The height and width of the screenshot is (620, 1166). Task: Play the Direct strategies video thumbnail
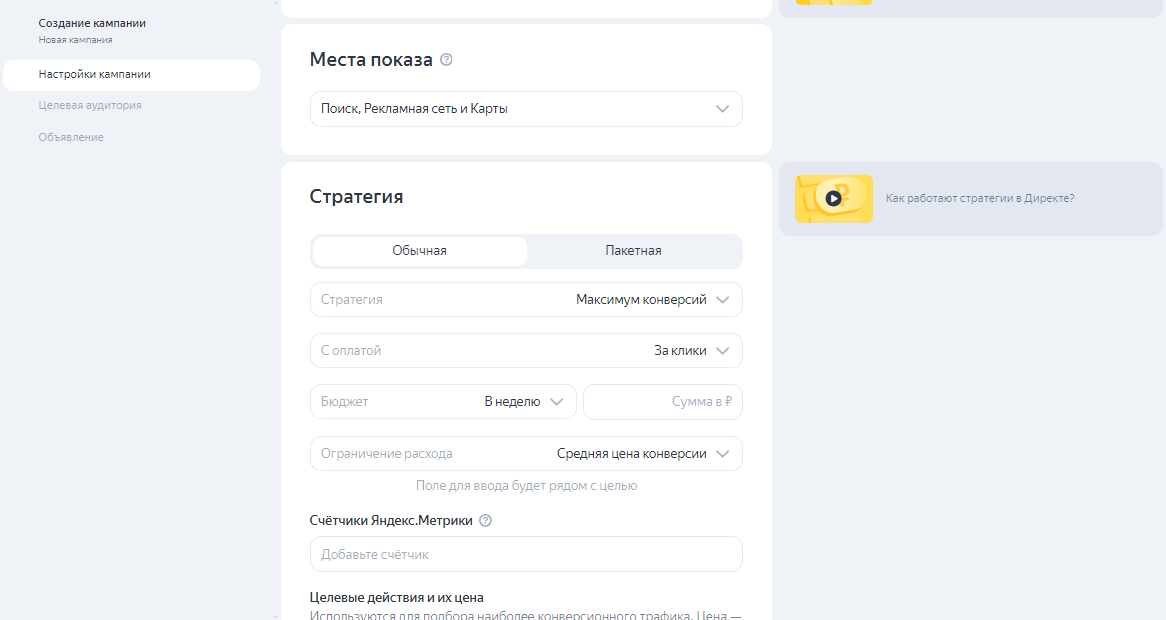click(833, 199)
